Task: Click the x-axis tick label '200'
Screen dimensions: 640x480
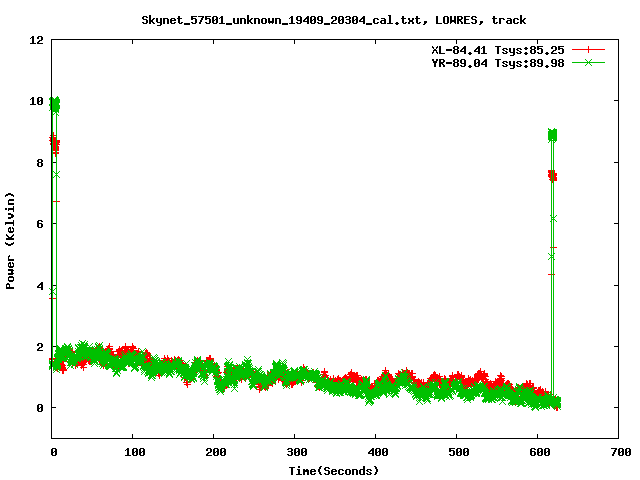Action: [x=216, y=452]
